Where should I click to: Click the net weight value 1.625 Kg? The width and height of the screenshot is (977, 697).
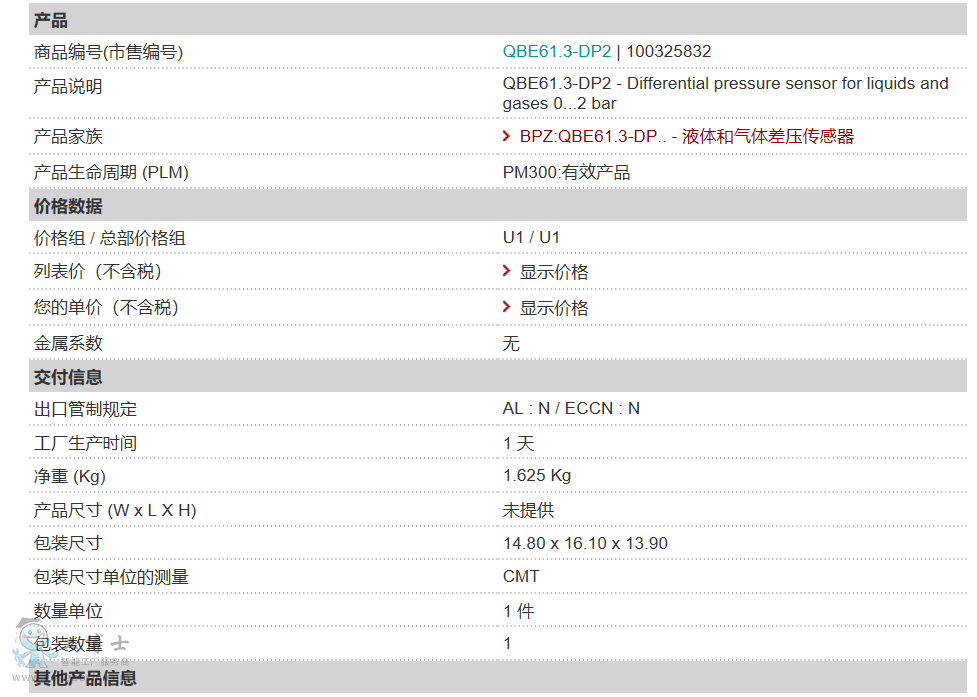pos(537,476)
